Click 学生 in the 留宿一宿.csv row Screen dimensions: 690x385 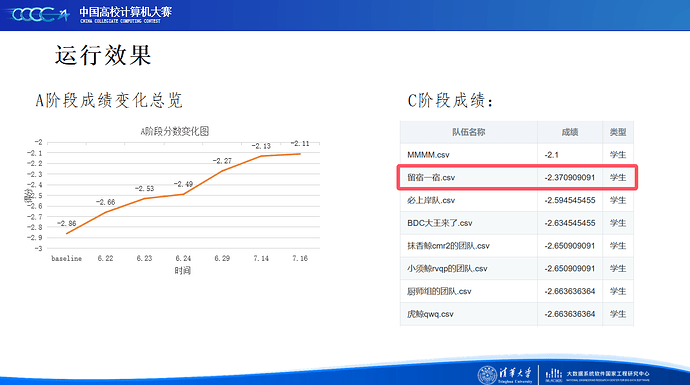(x=618, y=178)
